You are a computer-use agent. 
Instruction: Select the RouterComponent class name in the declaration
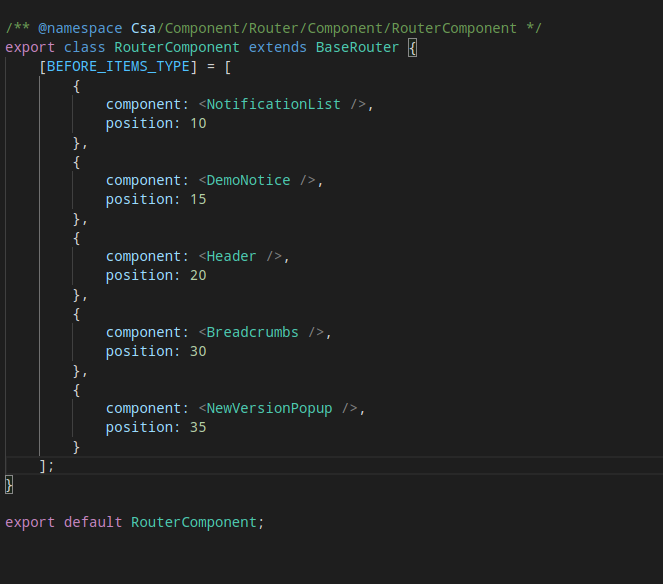177,47
